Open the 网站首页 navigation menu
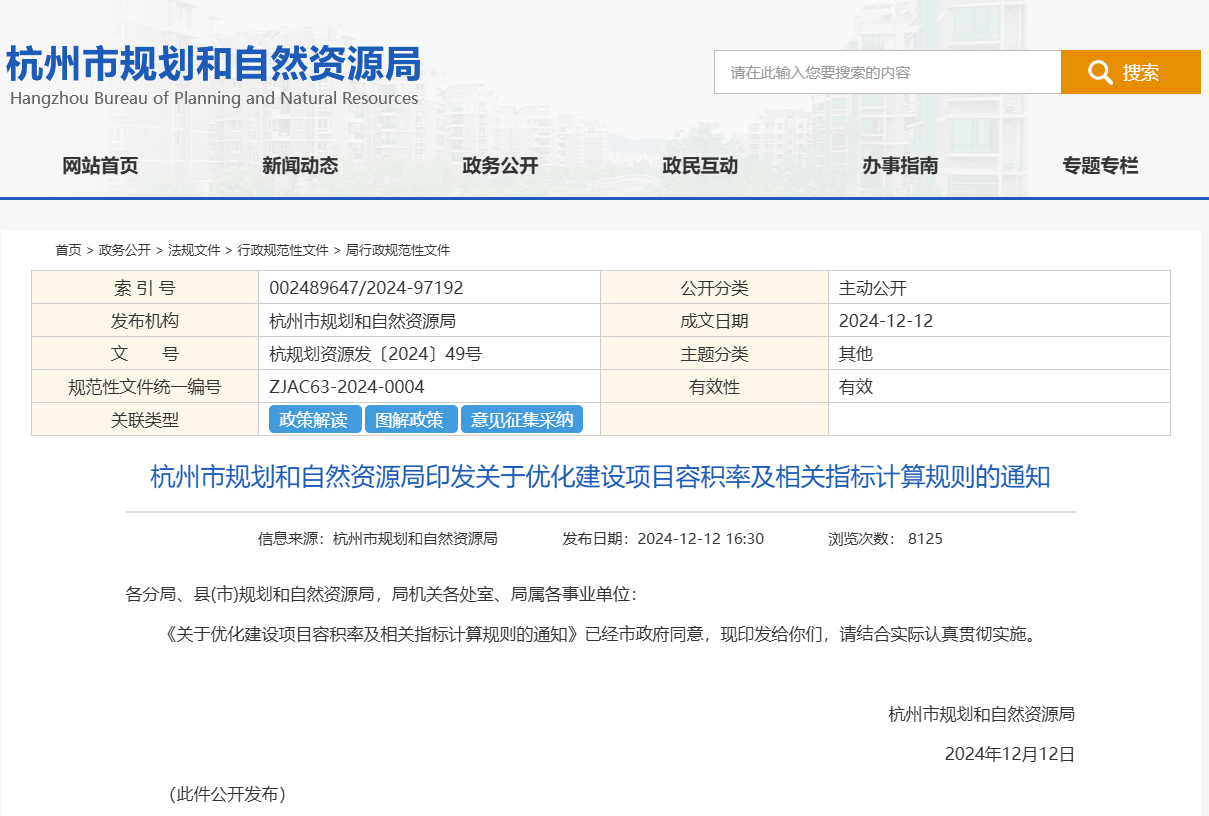The width and height of the screenshot is (1209, 816). [x=100, y=166]
